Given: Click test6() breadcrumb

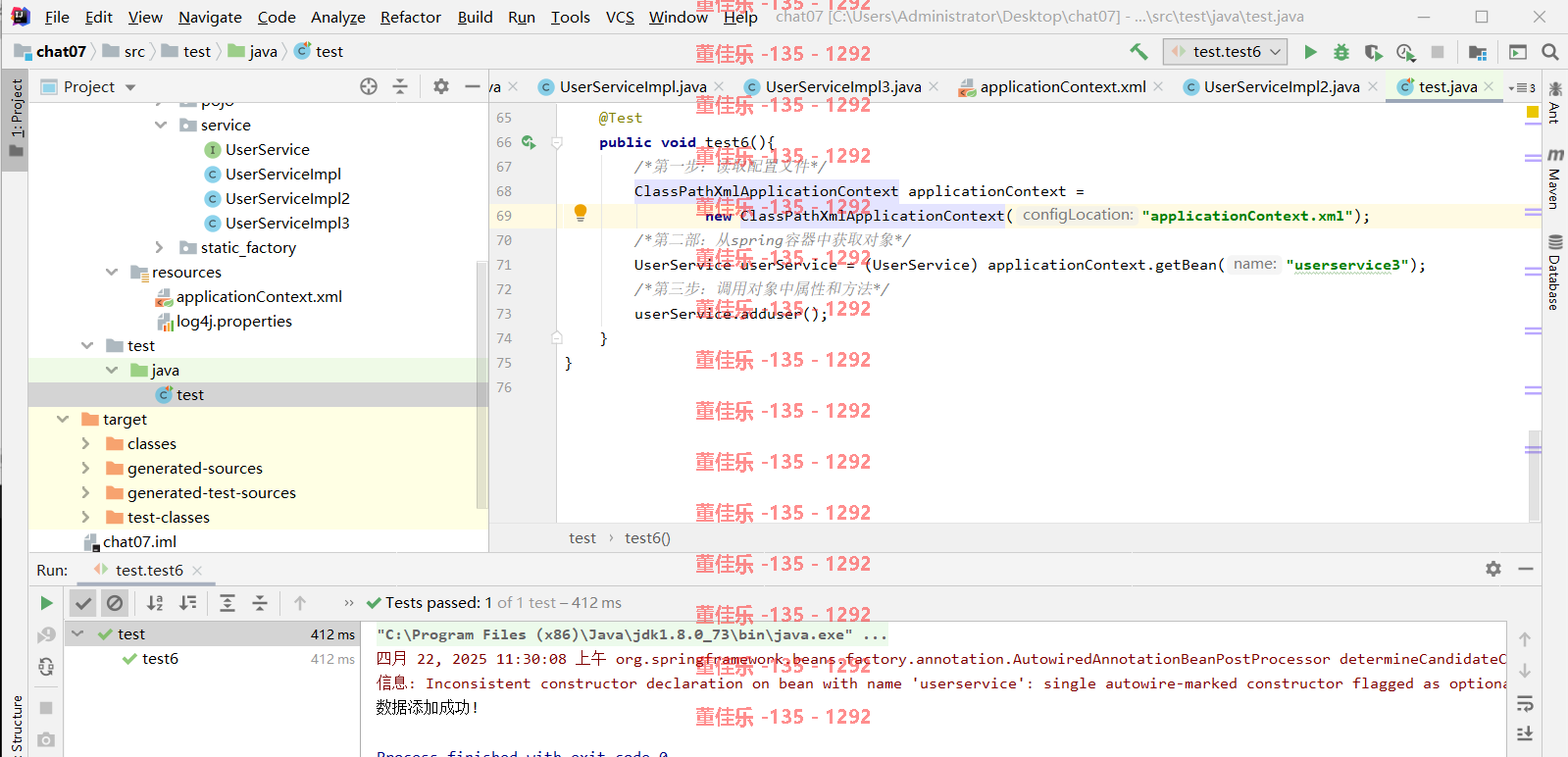Looking at the screenshot, I should coord(647,537).
